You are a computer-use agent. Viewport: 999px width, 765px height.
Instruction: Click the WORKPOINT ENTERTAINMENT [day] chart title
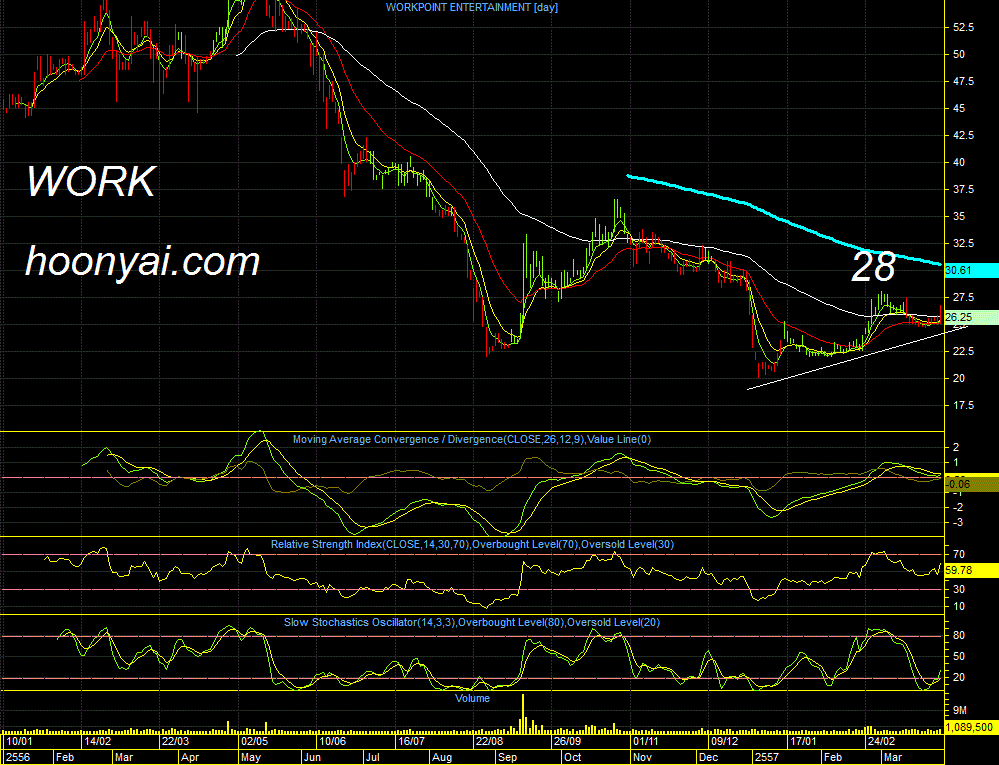click(x=471, y=8)
